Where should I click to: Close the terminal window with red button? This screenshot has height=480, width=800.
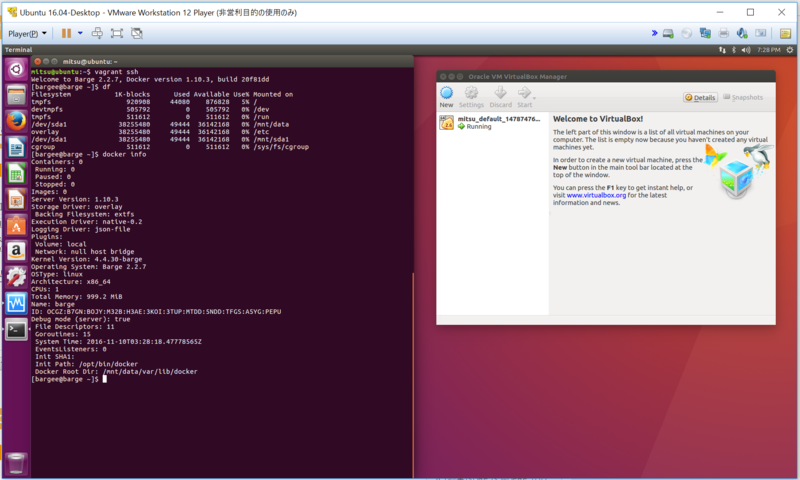pos(37,61)
